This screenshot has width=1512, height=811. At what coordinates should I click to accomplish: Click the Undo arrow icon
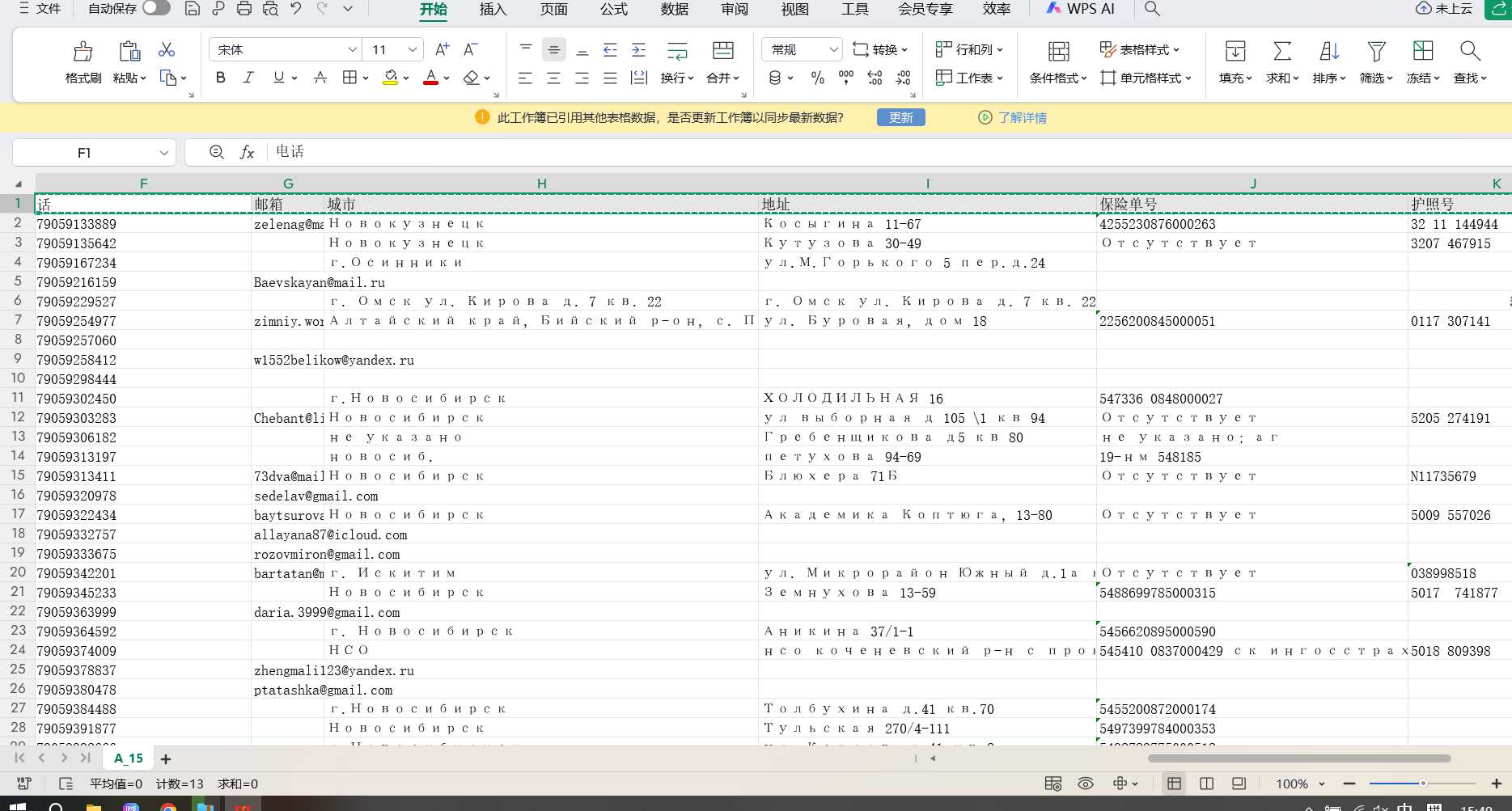(296, 9)
